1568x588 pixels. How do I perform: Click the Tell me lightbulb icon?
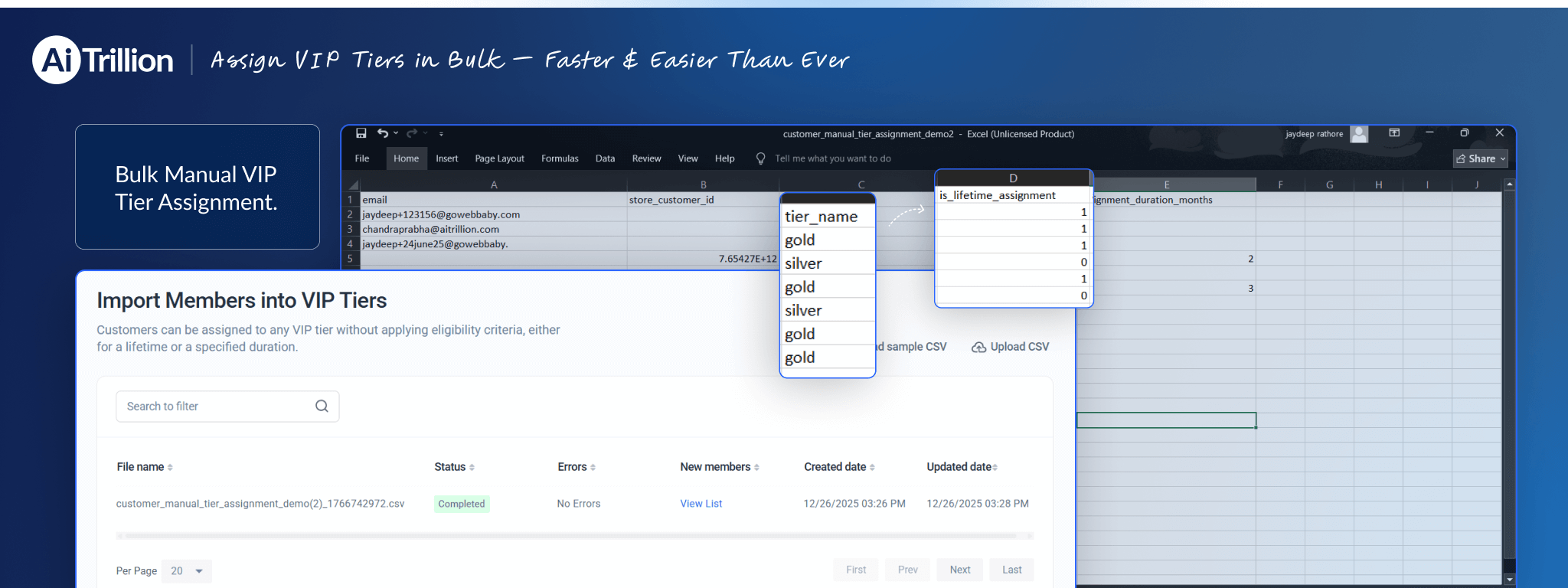coord(760,158)
